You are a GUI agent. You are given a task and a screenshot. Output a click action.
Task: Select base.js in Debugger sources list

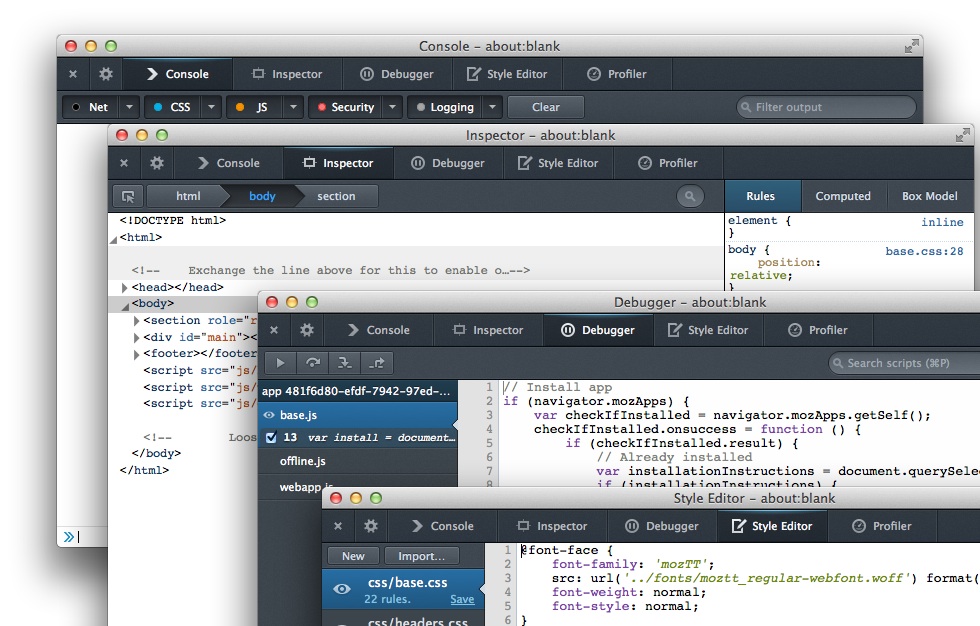click(x=359, y=415)
